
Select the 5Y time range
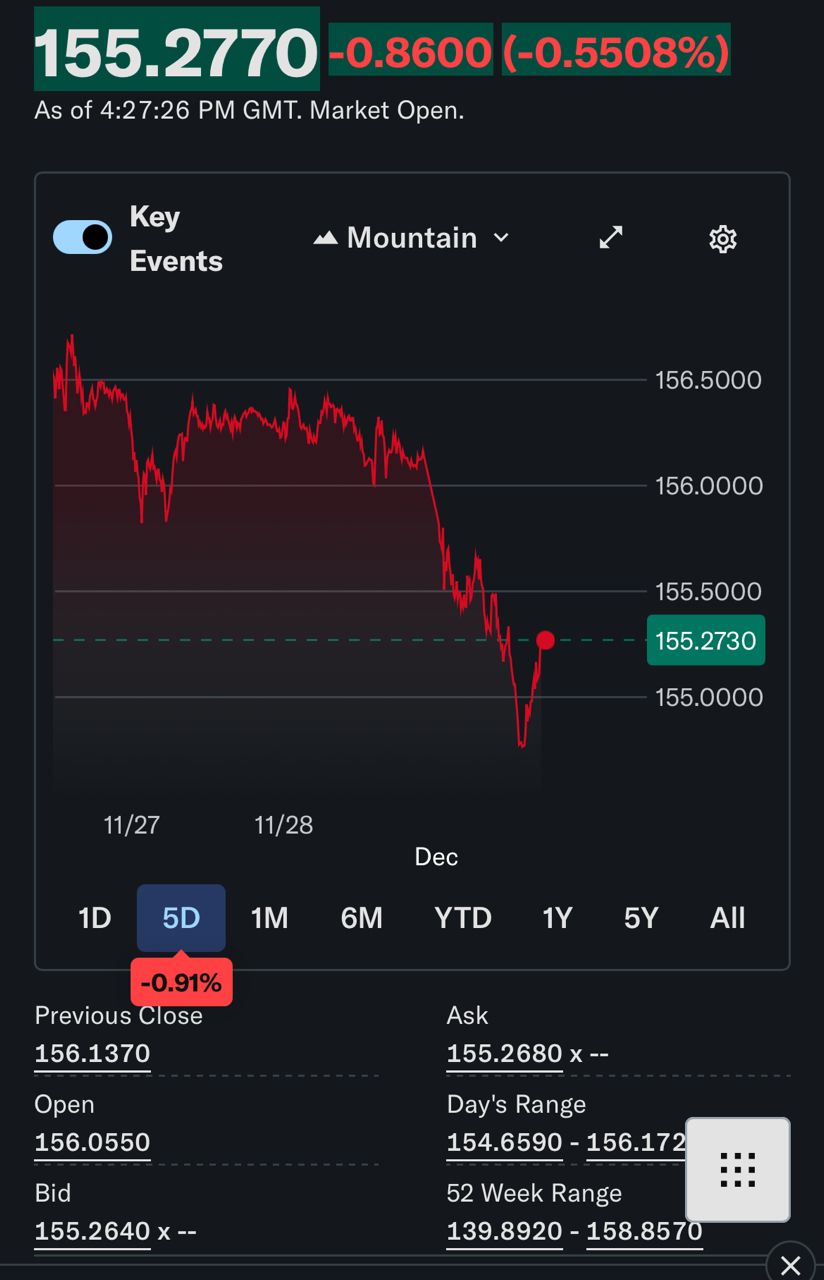pyautogui.click(x=641, y=918)
